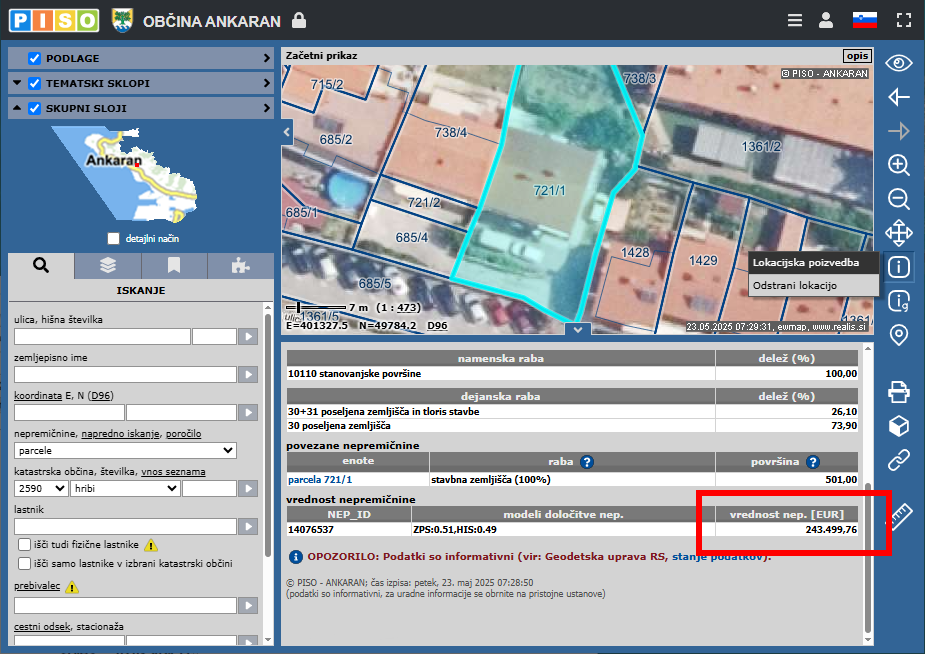Enable the 'detajlni način' checkbox
The width and height of the screenshot is (925, 654).
click(113, 239)
